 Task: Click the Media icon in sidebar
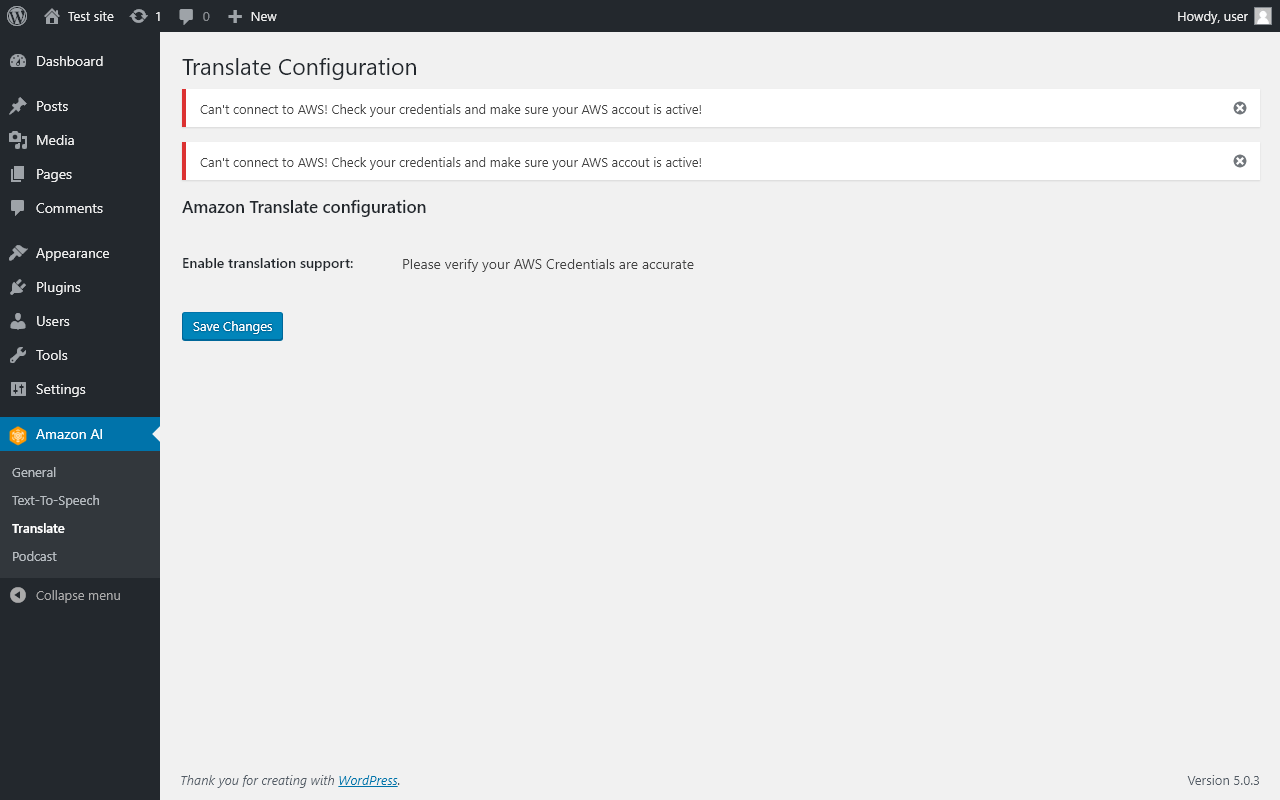tap(18, 140)
